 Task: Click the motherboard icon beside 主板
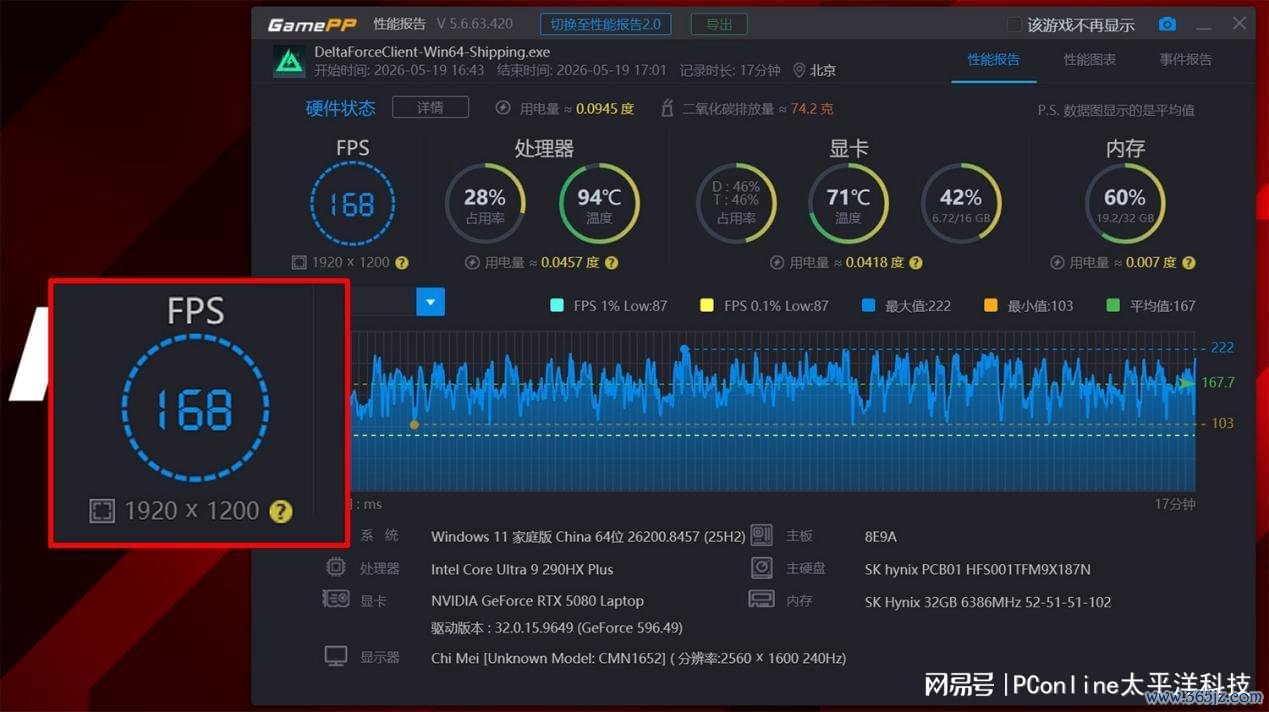(x=761, y=536)
